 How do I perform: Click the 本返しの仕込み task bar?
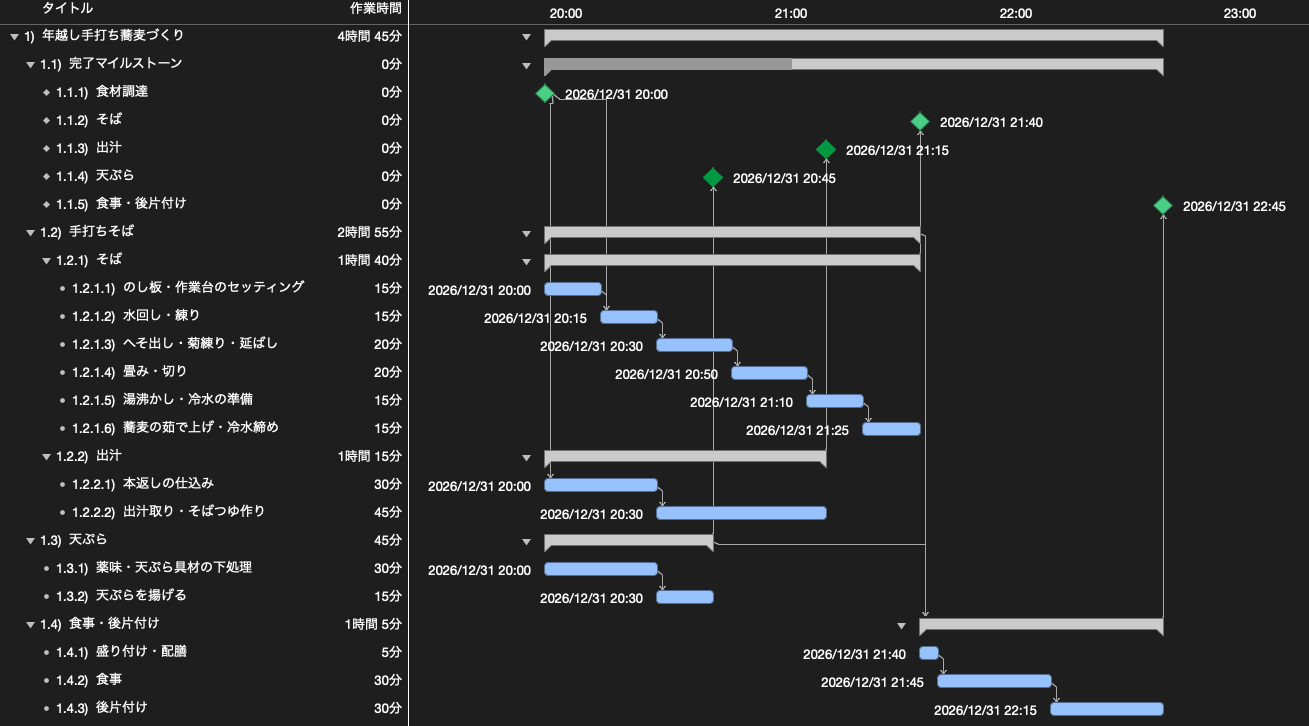(601, 485)
